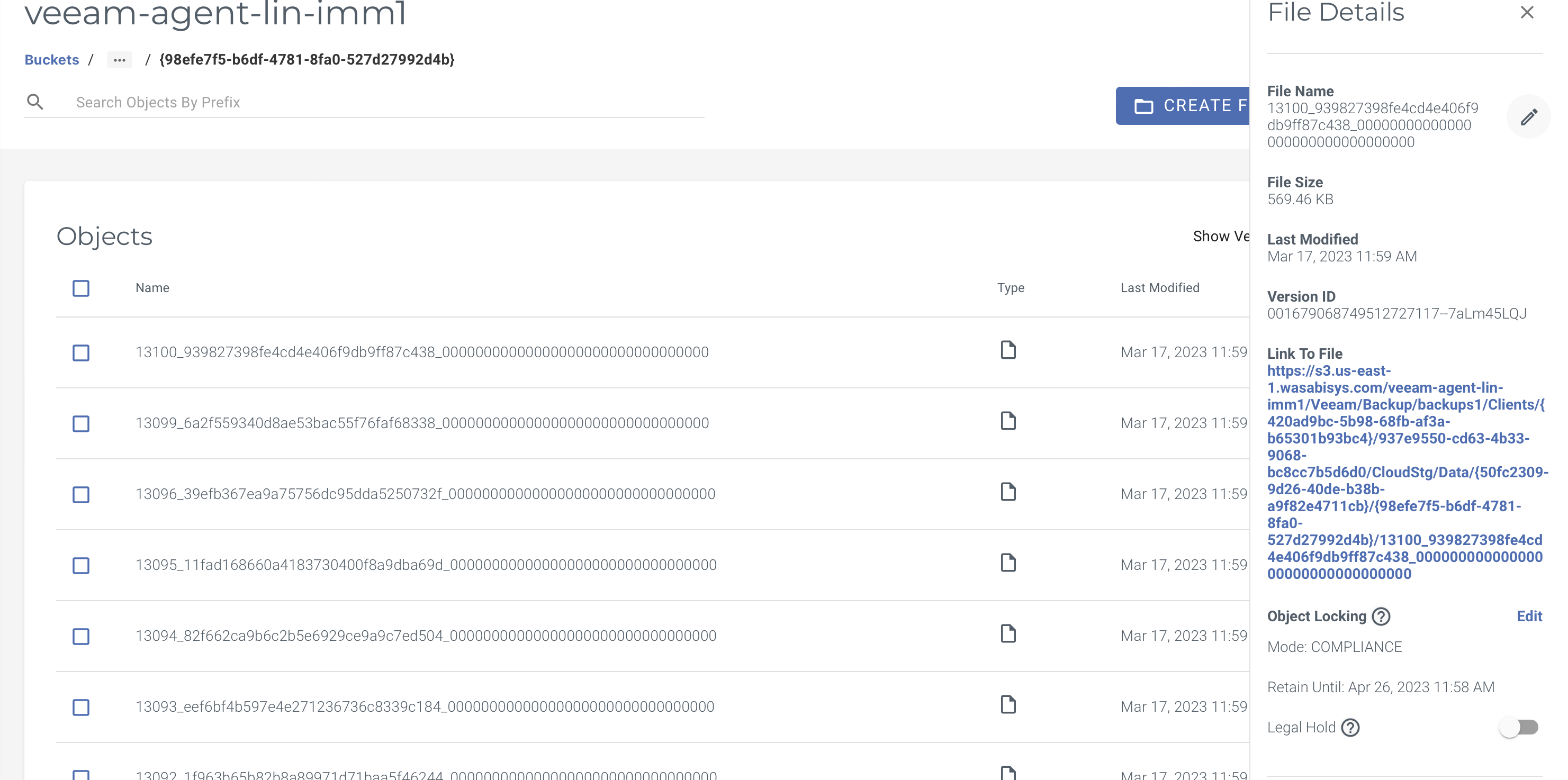
Task: Click the search magnifier icon
Action: pyautogui.click(x=35, y=102)
